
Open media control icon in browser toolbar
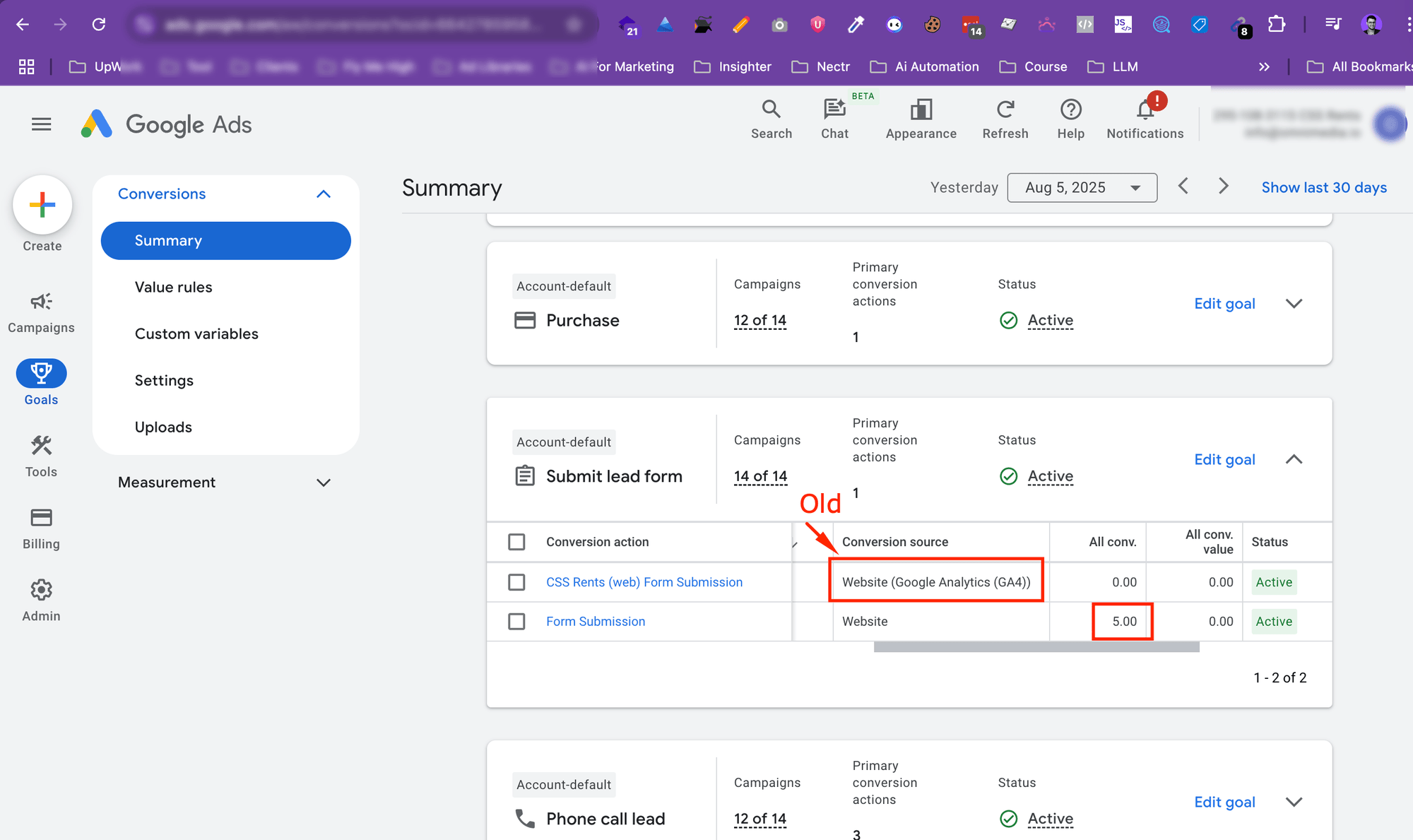1332,25
